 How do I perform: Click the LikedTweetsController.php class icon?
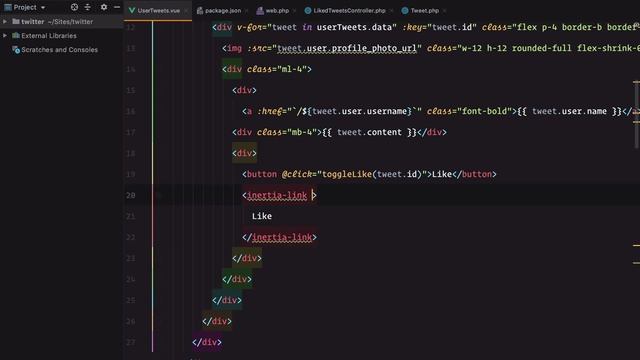308,11
